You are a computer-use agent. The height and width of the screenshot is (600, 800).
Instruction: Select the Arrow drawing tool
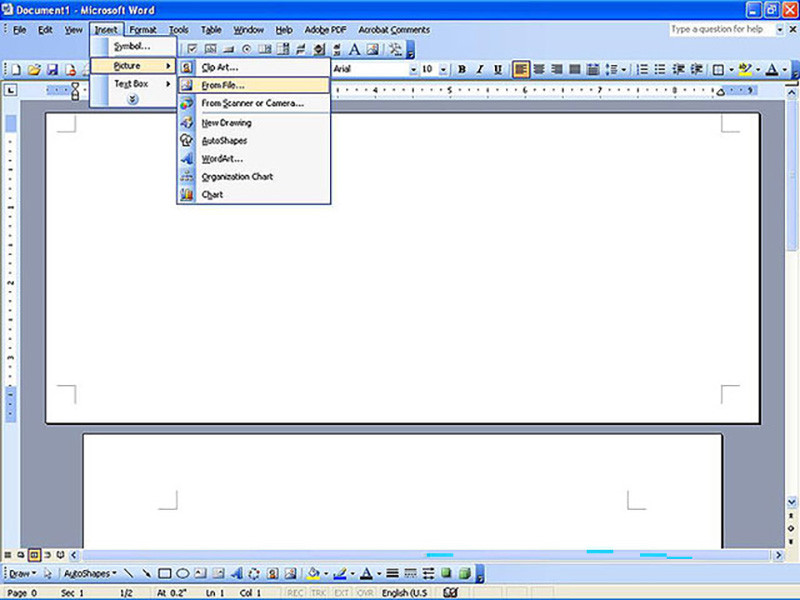point(146,573)
